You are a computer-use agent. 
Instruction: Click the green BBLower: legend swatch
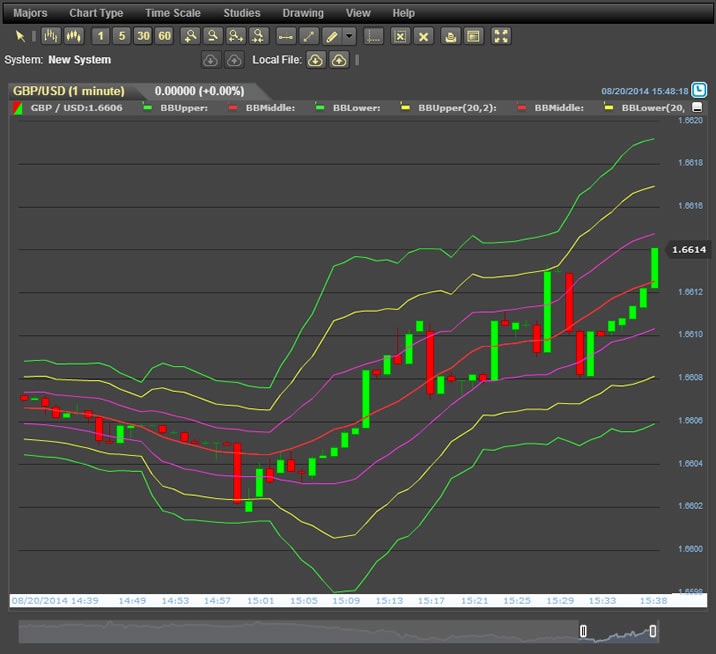(x=320, y=108)
